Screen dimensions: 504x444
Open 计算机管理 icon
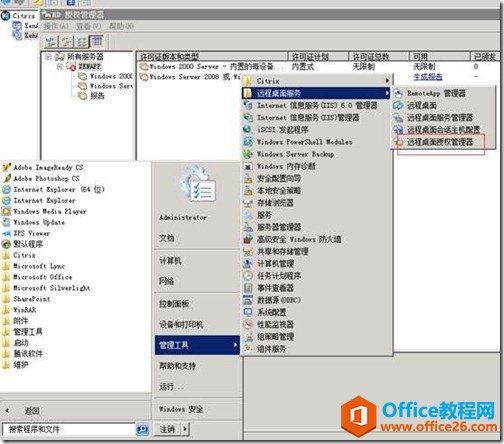tap(248, 263)
